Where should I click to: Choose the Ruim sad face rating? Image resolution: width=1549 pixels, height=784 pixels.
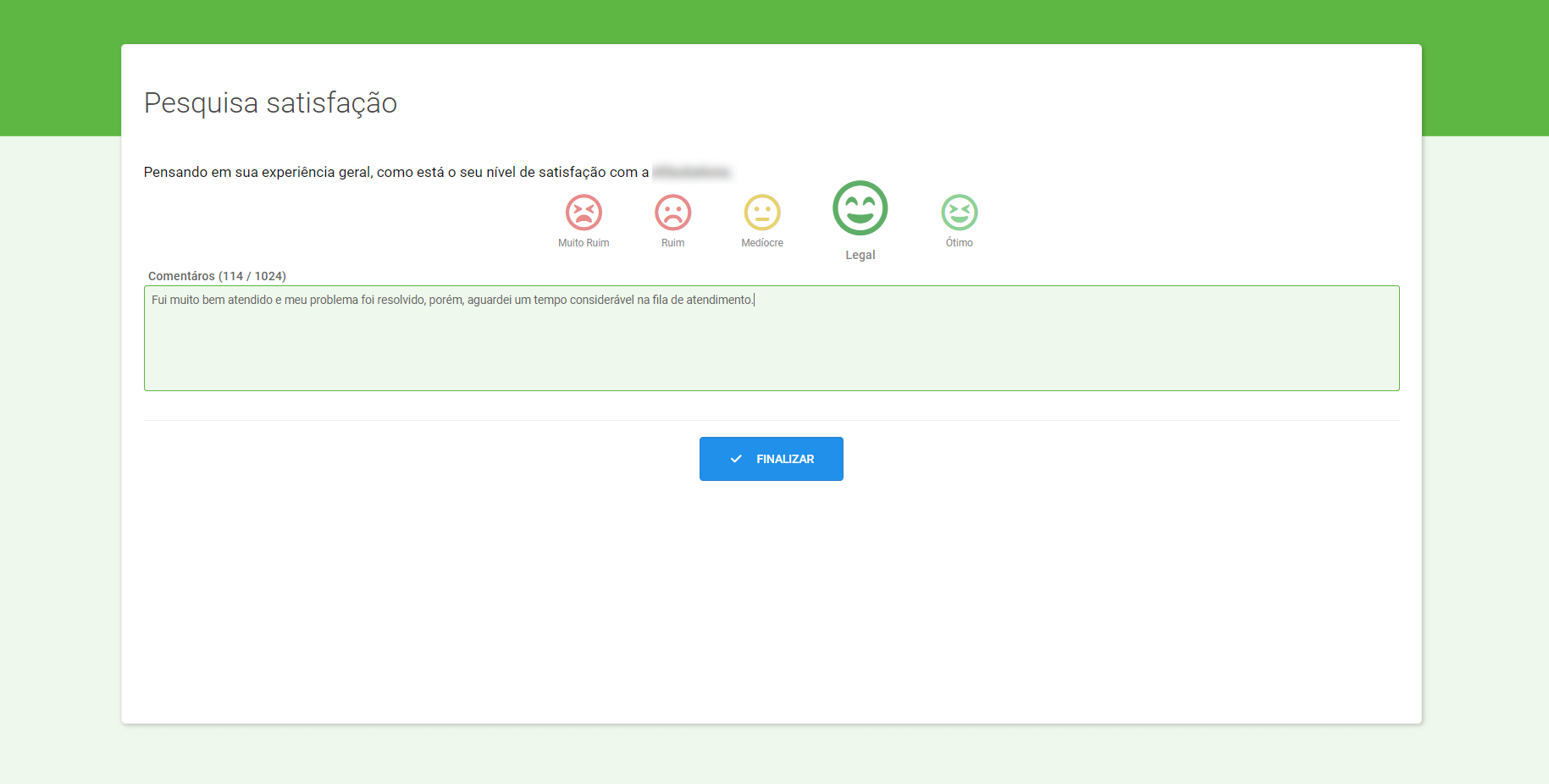(673, 213)
